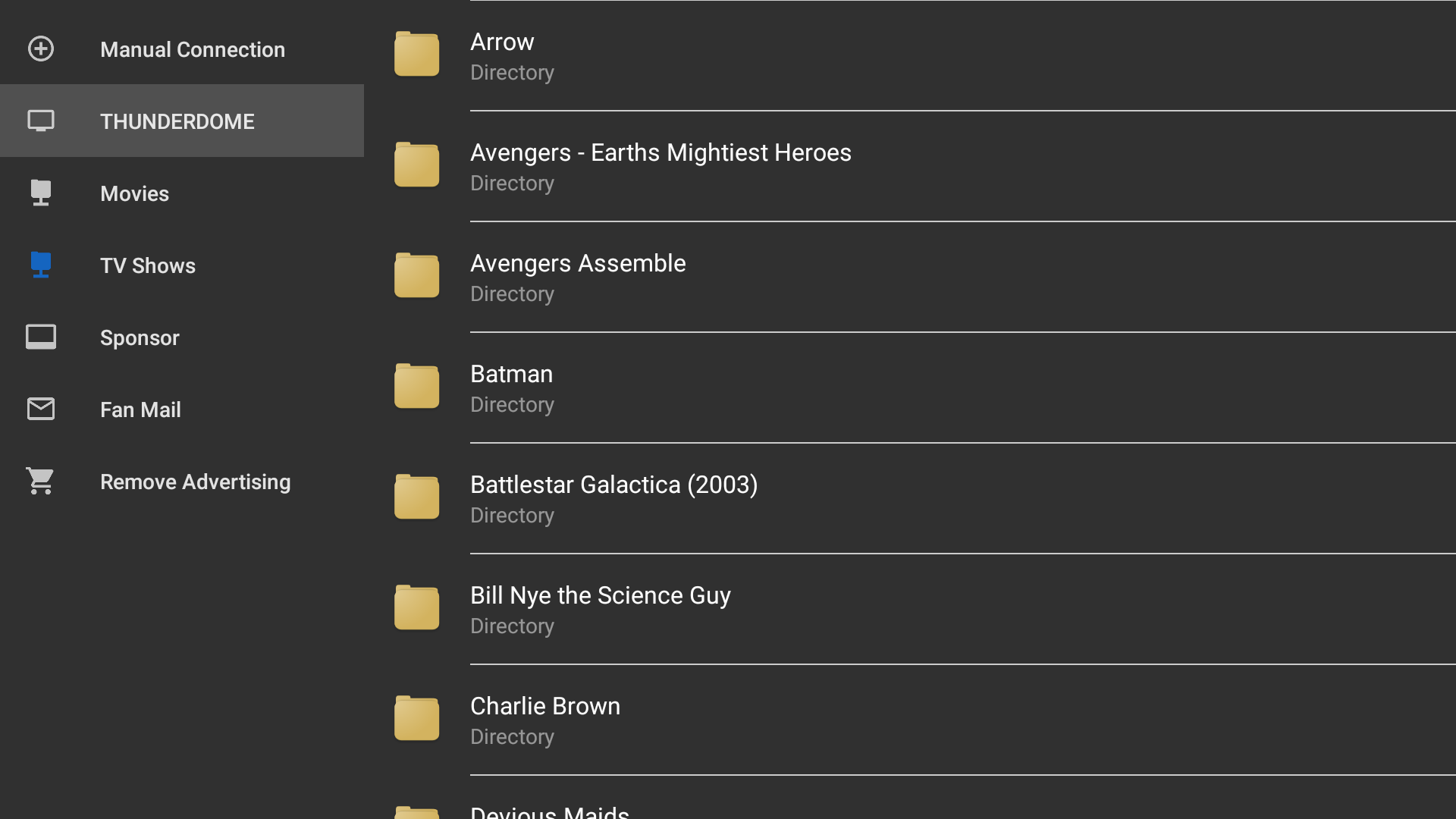The image size is (1456, 819).
Task: Select the highlighted THUNDERDOME entry
Action: click(x=177, y=121)
